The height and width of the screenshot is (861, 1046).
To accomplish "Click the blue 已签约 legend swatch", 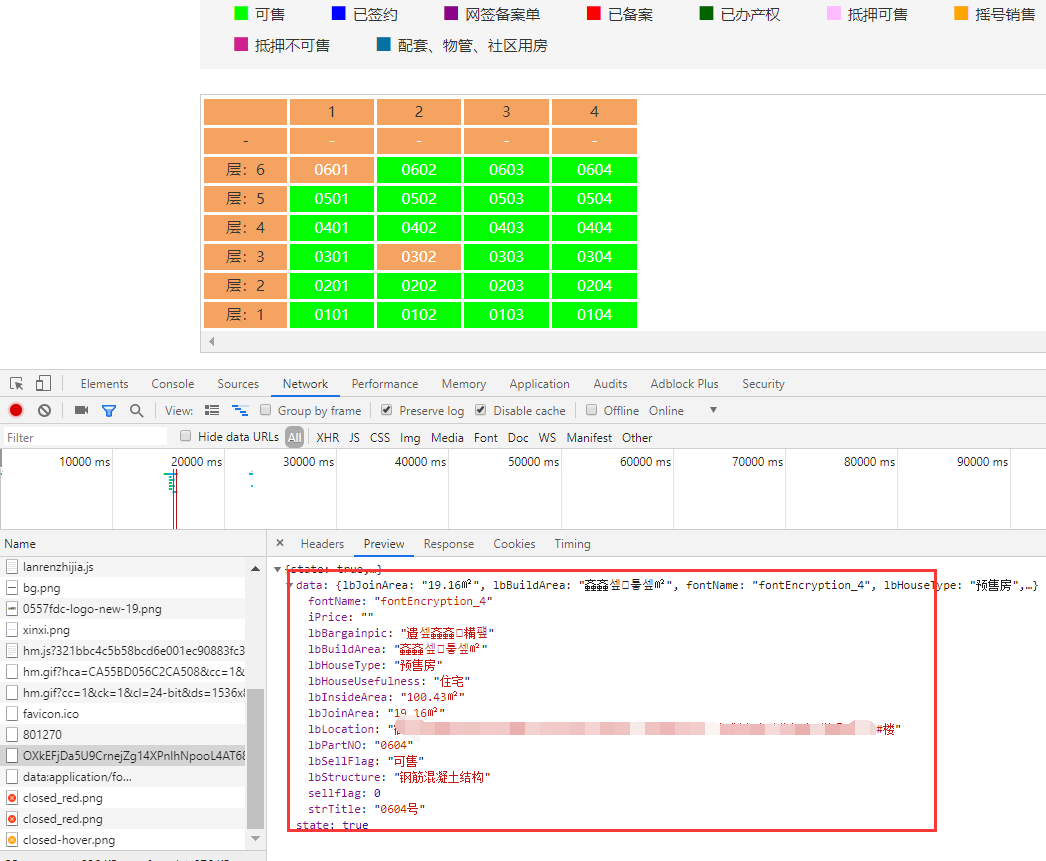I will tap(339, 13).
